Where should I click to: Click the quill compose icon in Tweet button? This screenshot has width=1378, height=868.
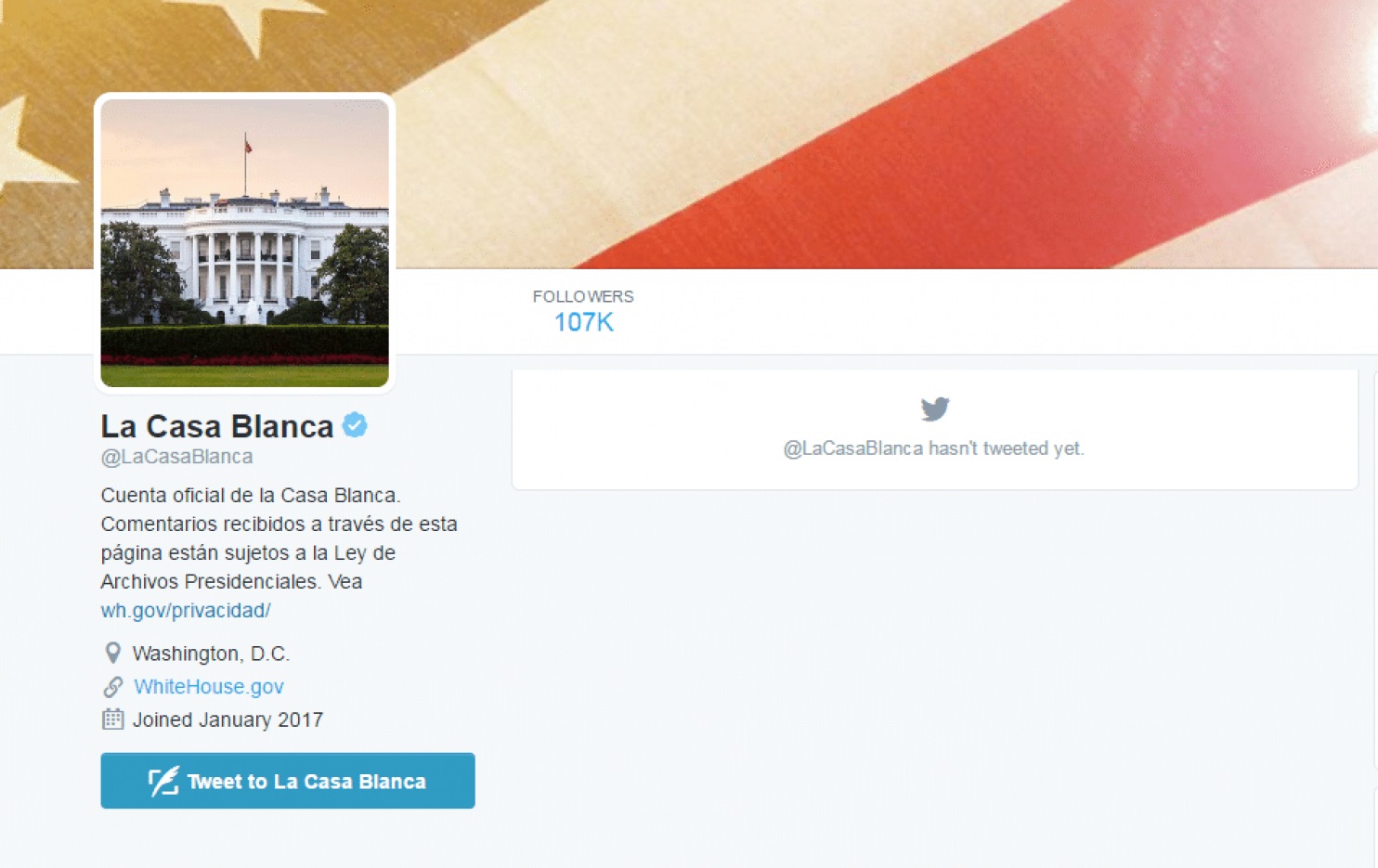click(x=163, y=782)
